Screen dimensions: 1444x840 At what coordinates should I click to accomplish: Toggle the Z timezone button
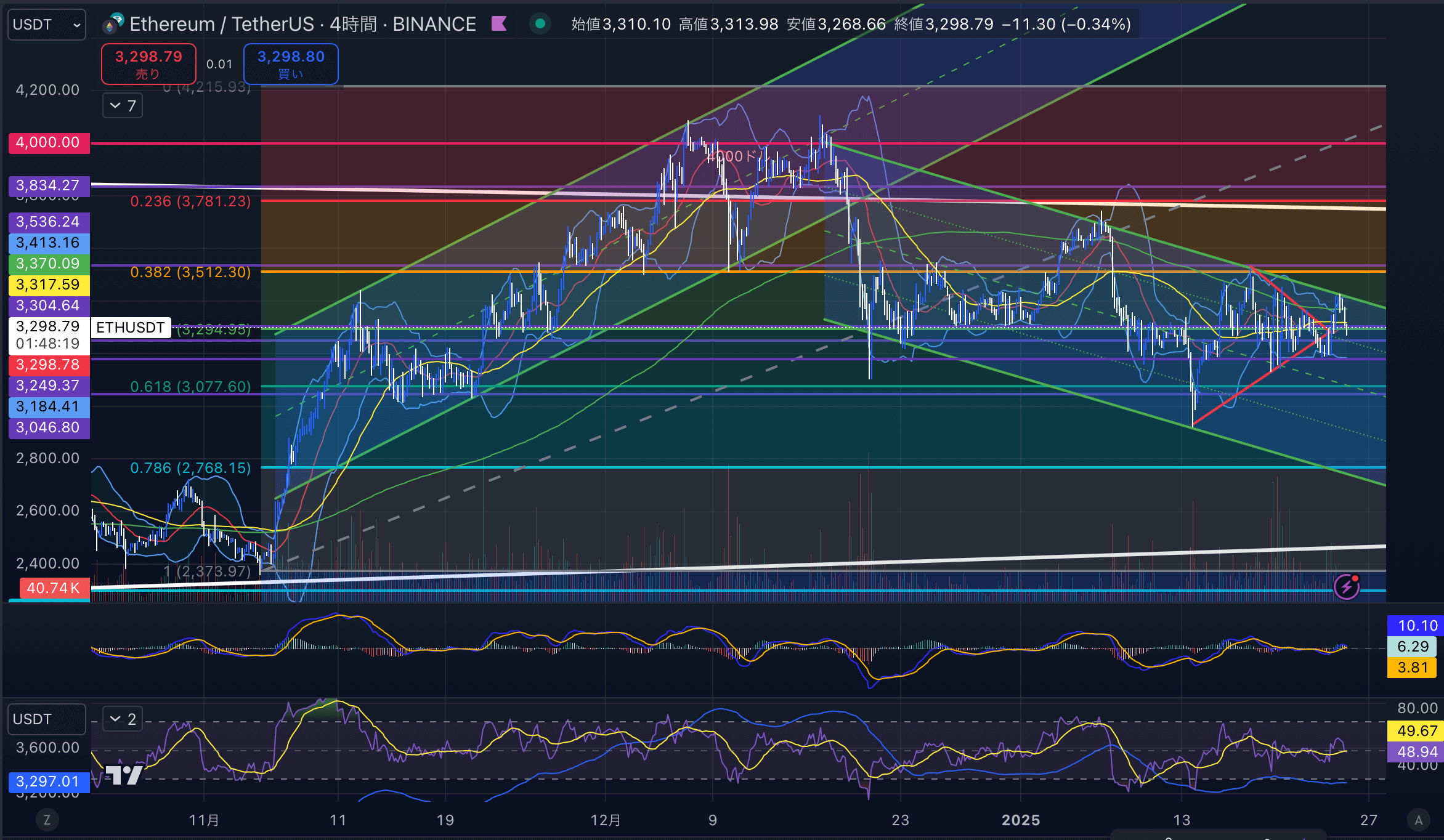pos(47,820)
